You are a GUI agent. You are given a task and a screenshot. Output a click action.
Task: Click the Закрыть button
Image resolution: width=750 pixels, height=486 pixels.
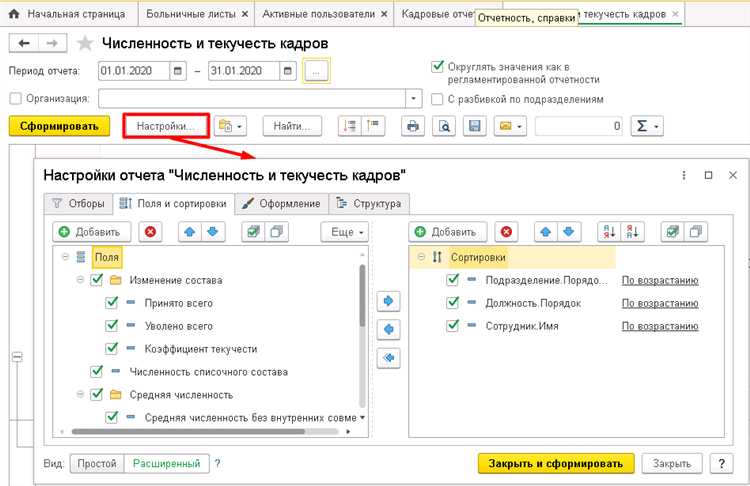(x=672, y=464)
